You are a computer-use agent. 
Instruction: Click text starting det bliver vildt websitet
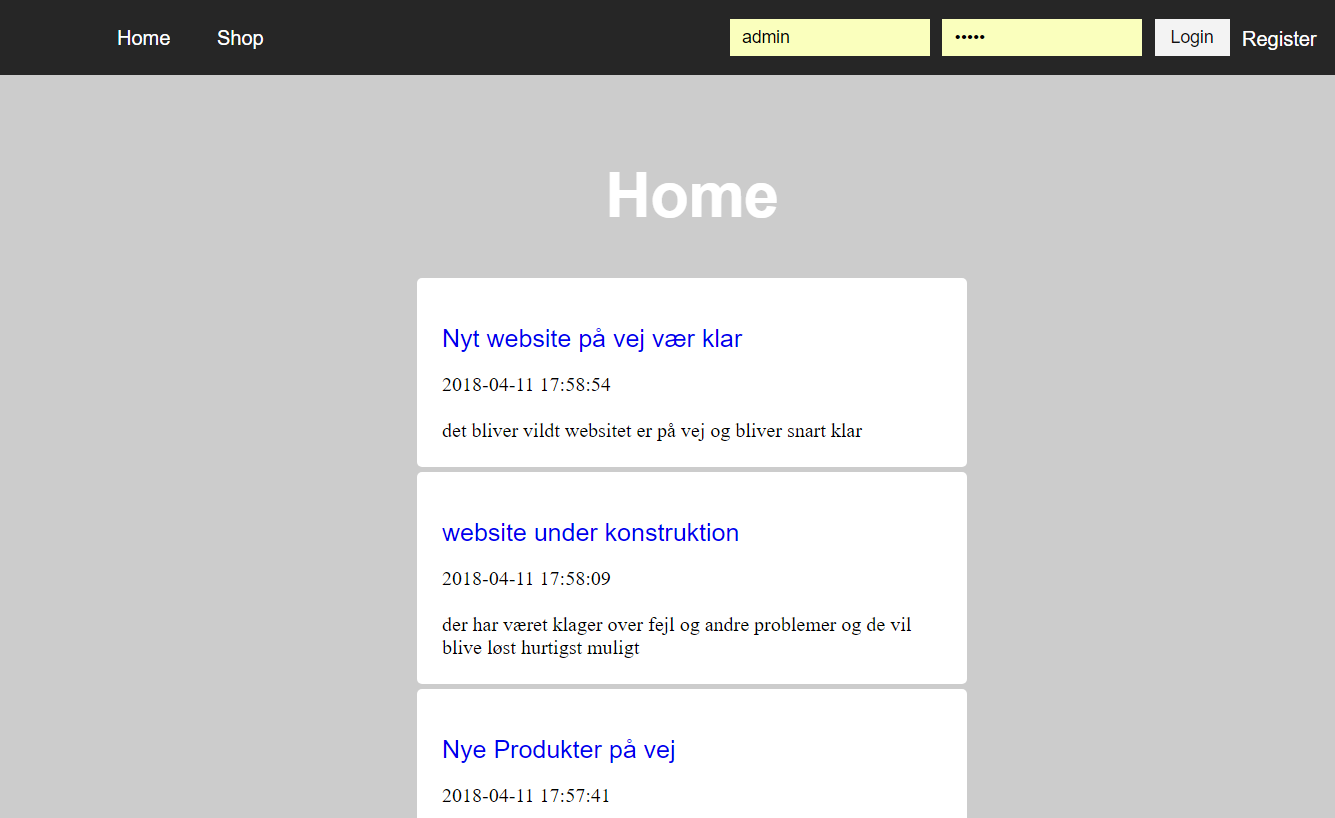pyautogui.click(x=652, y=431)
